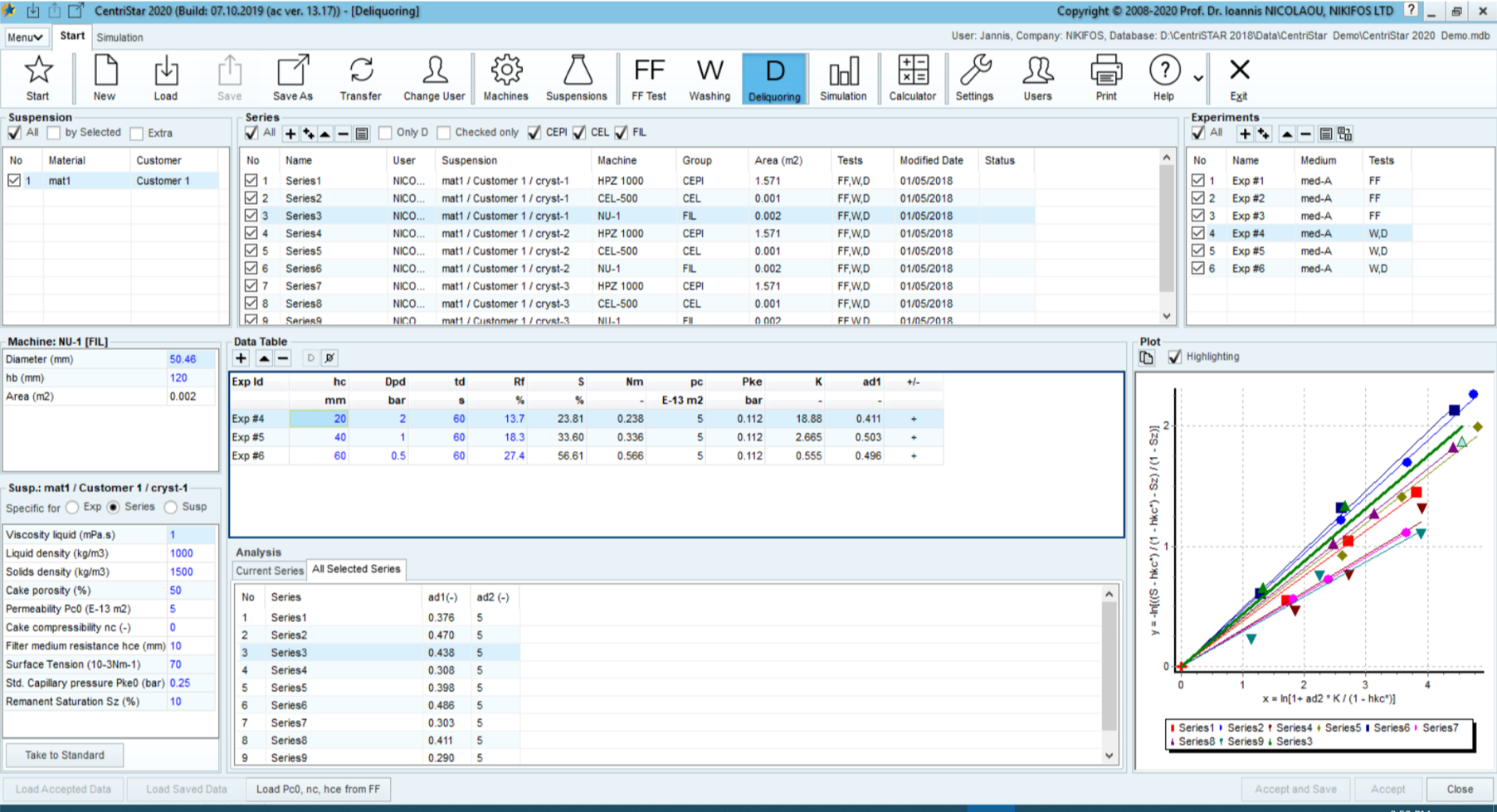The height and width of the screenshot is (812, 1497).
Task: Remove a series with the minus icon
Action: 343,134
